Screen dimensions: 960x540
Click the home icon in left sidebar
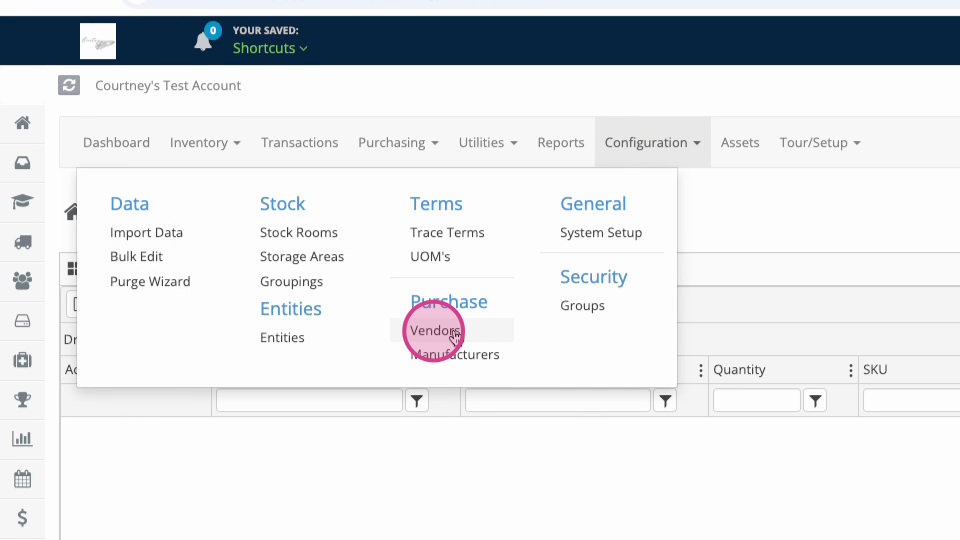click(x=23, y=123)
